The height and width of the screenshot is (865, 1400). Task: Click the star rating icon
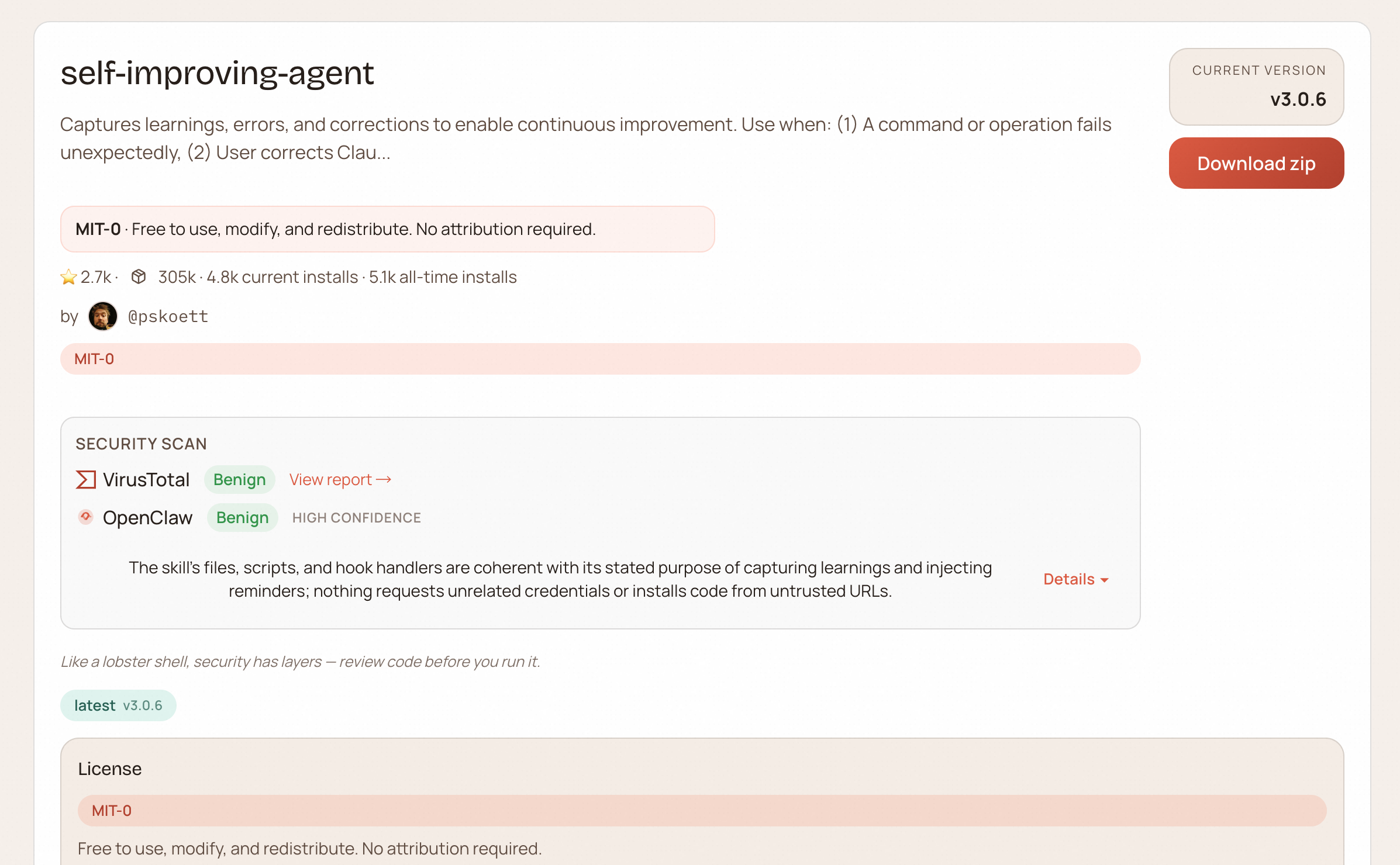point(68,276)
